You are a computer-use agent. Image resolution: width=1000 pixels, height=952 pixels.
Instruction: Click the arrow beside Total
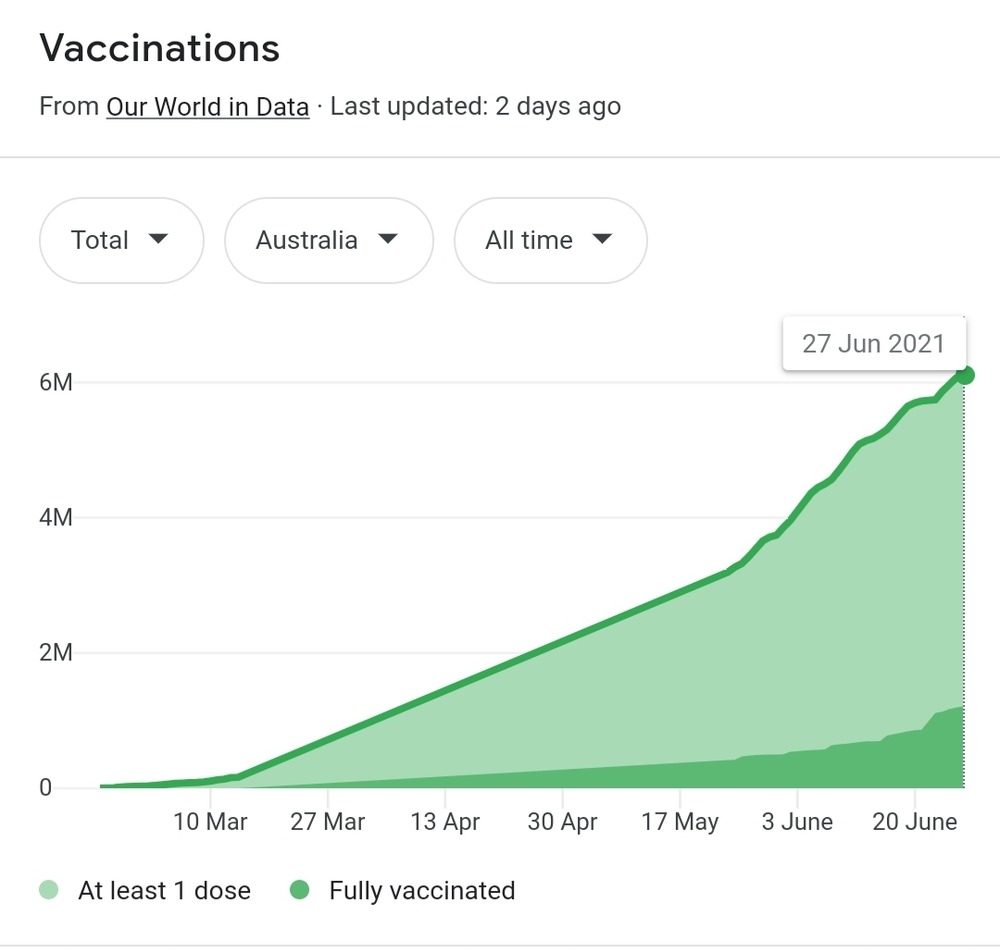tap(157, 240)
